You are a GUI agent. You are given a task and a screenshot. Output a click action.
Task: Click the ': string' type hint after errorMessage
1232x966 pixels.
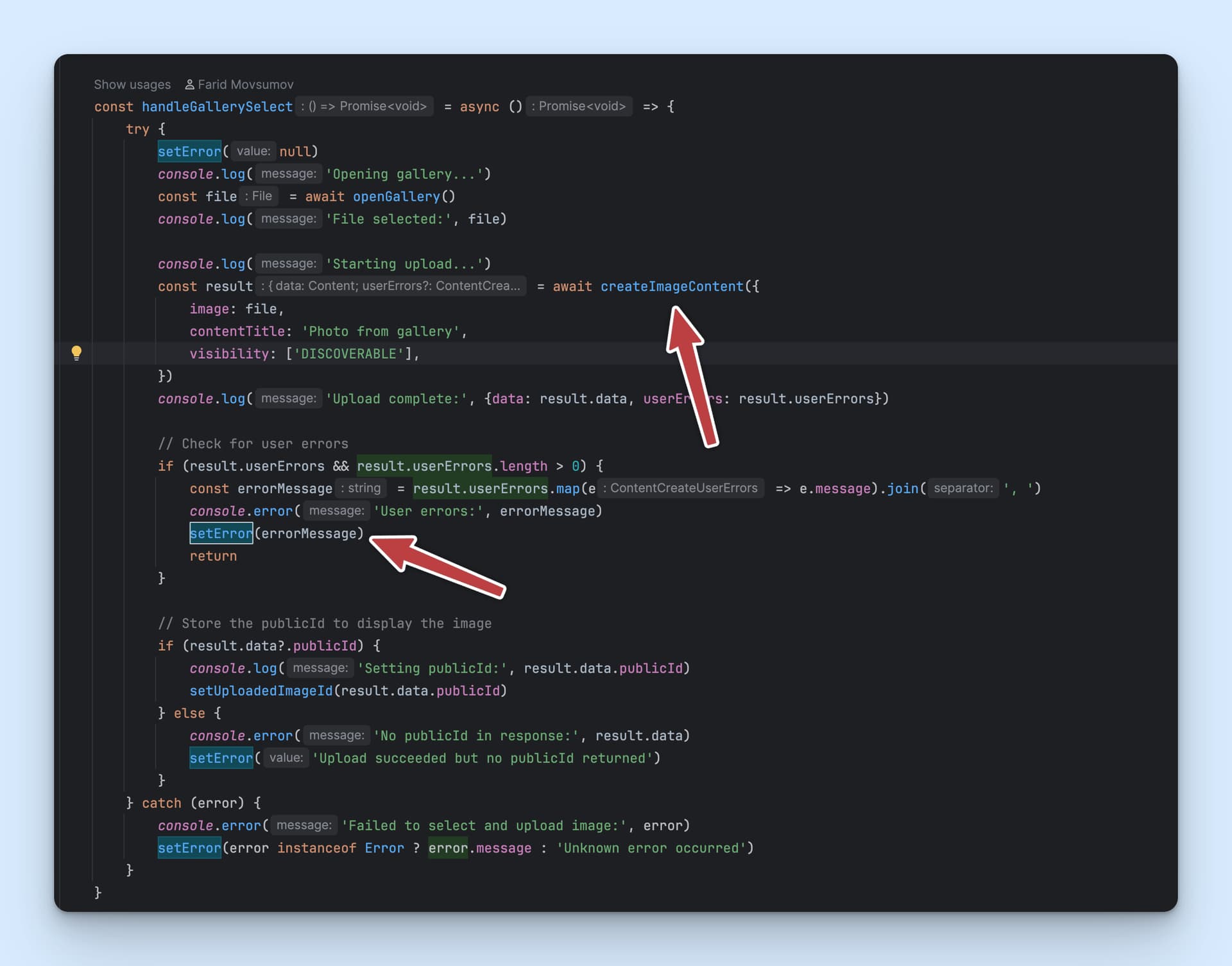(361, 488)
